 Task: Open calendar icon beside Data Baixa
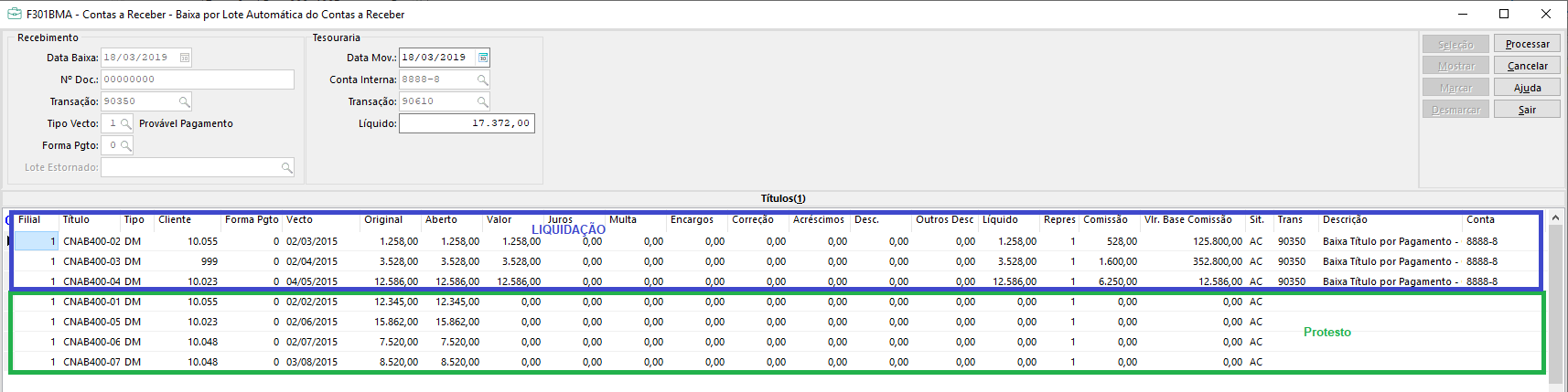(185, 58)
